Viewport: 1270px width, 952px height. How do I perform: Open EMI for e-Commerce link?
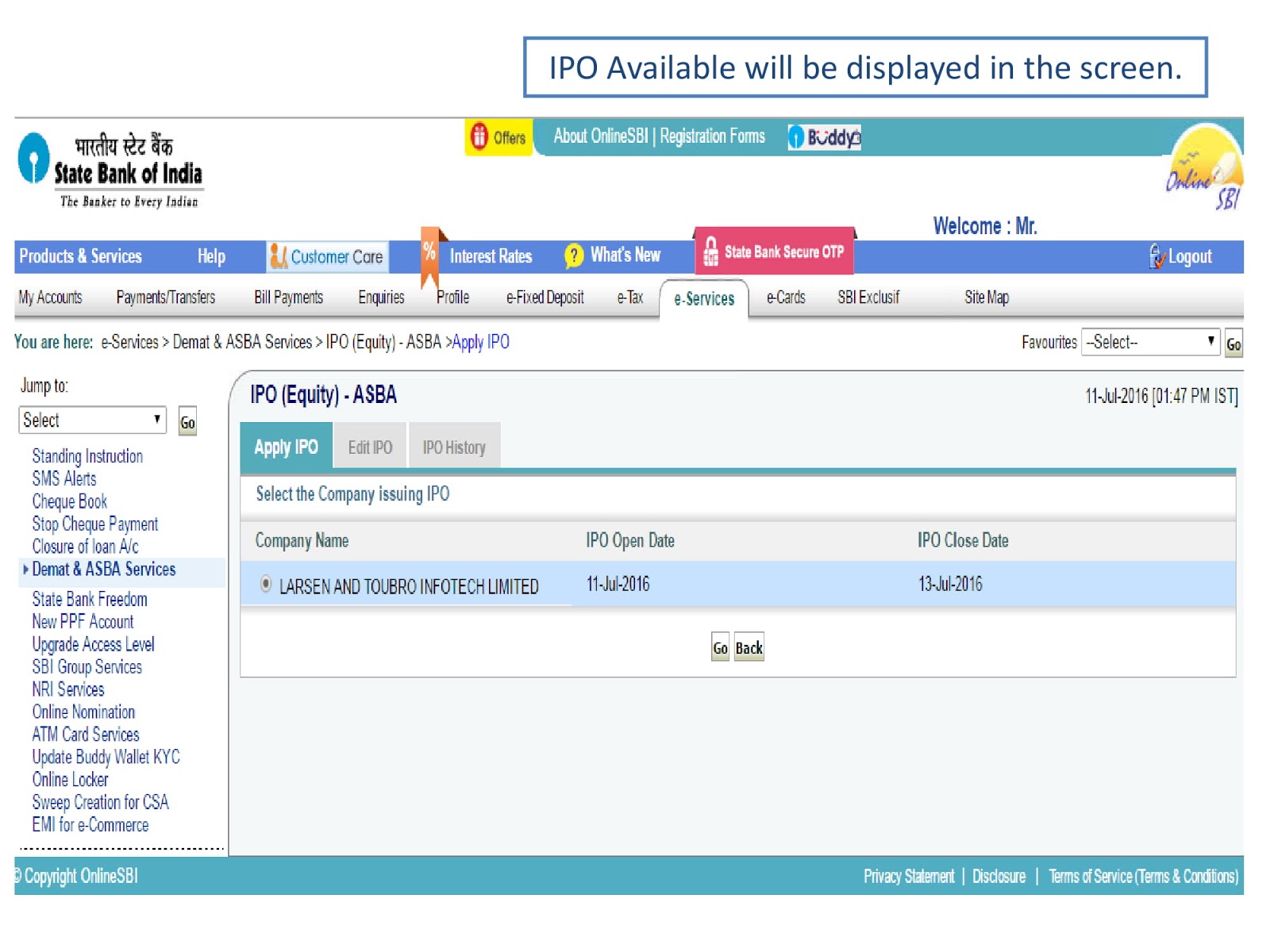(x=90, y=825)
